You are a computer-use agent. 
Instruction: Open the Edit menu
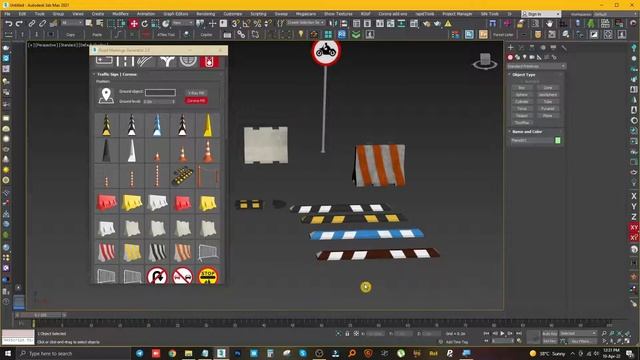[22, 14]
